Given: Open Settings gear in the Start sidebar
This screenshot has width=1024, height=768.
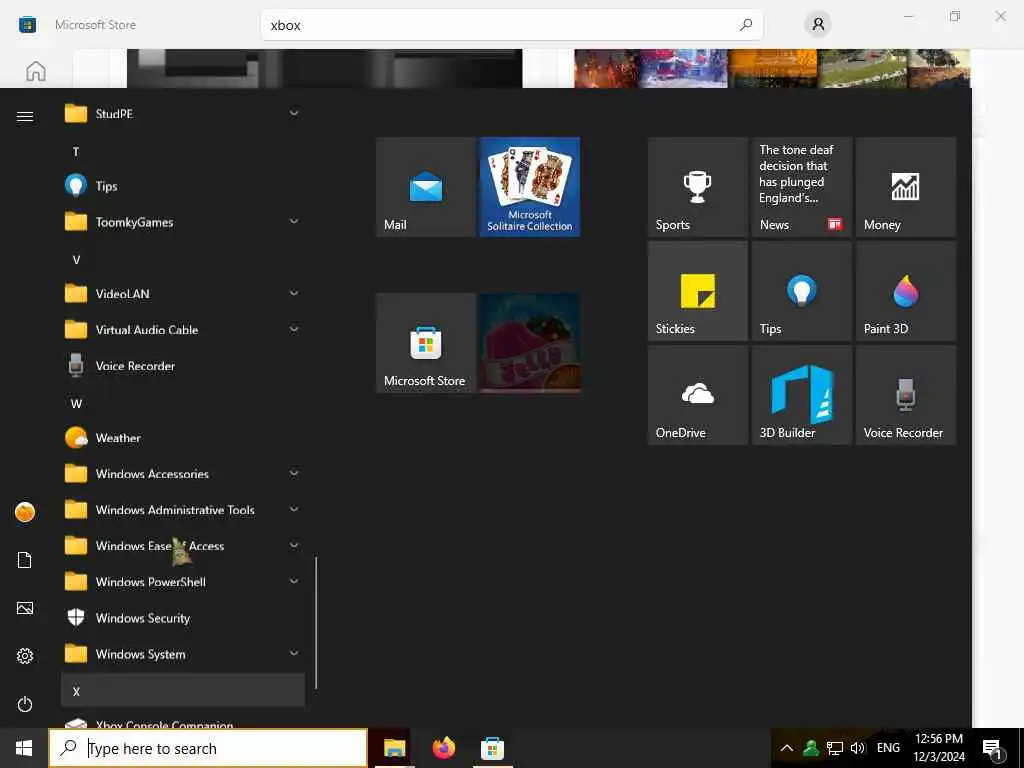Looking at the screenshot, I should point(25,656).
